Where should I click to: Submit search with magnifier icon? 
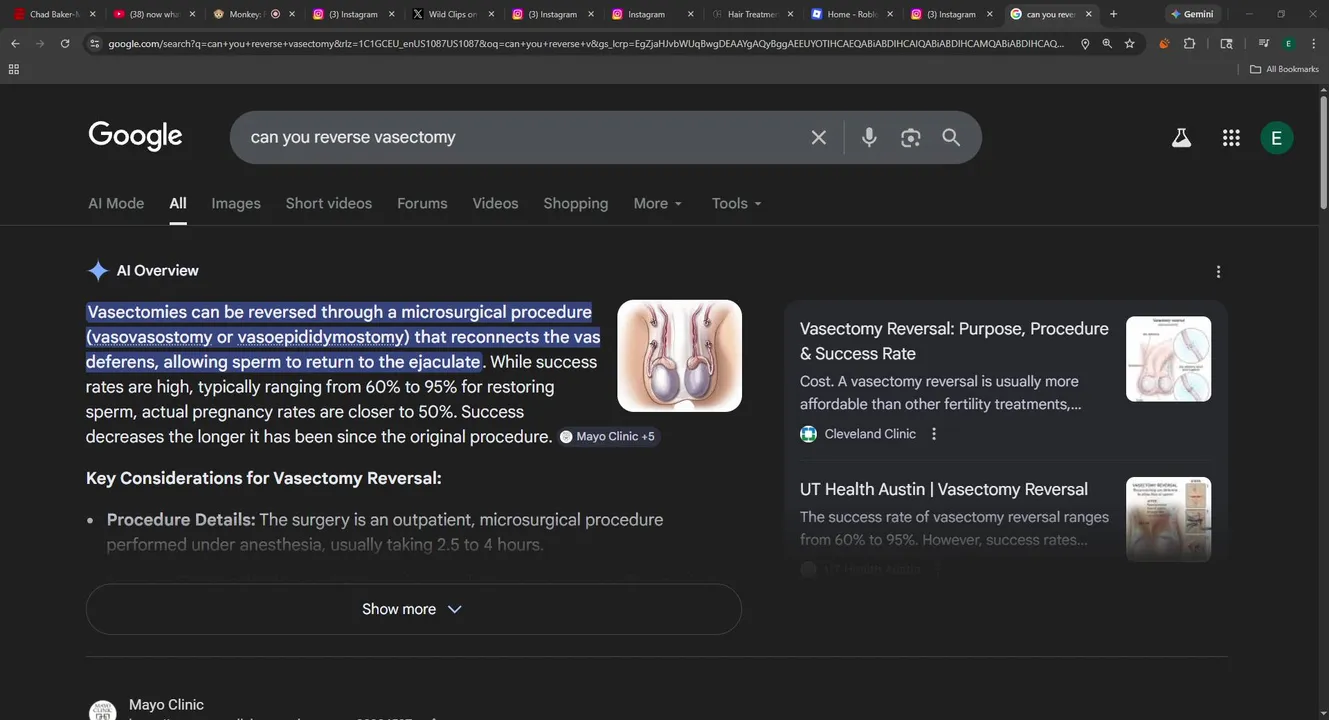pyautogui.click(x=951, y=138)
